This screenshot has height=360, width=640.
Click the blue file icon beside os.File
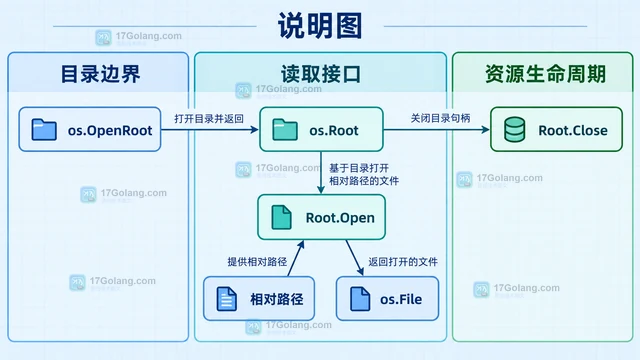360,299
